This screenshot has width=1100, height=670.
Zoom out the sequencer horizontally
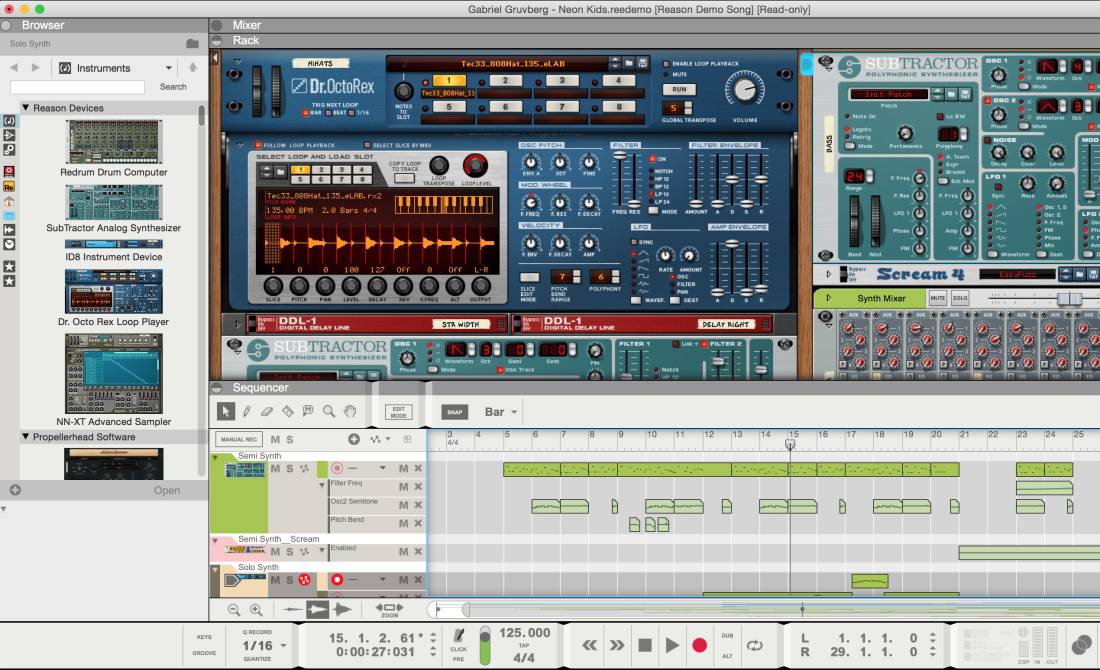point(234,610)
